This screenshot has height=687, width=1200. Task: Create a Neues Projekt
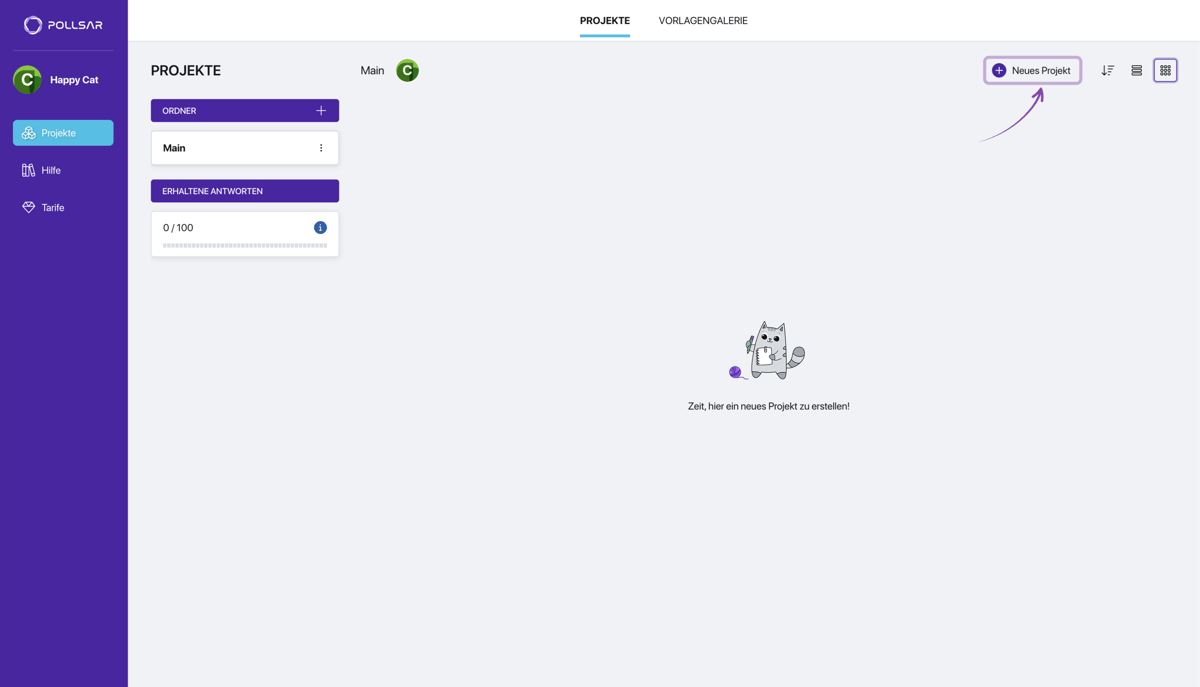point(1032,71)
